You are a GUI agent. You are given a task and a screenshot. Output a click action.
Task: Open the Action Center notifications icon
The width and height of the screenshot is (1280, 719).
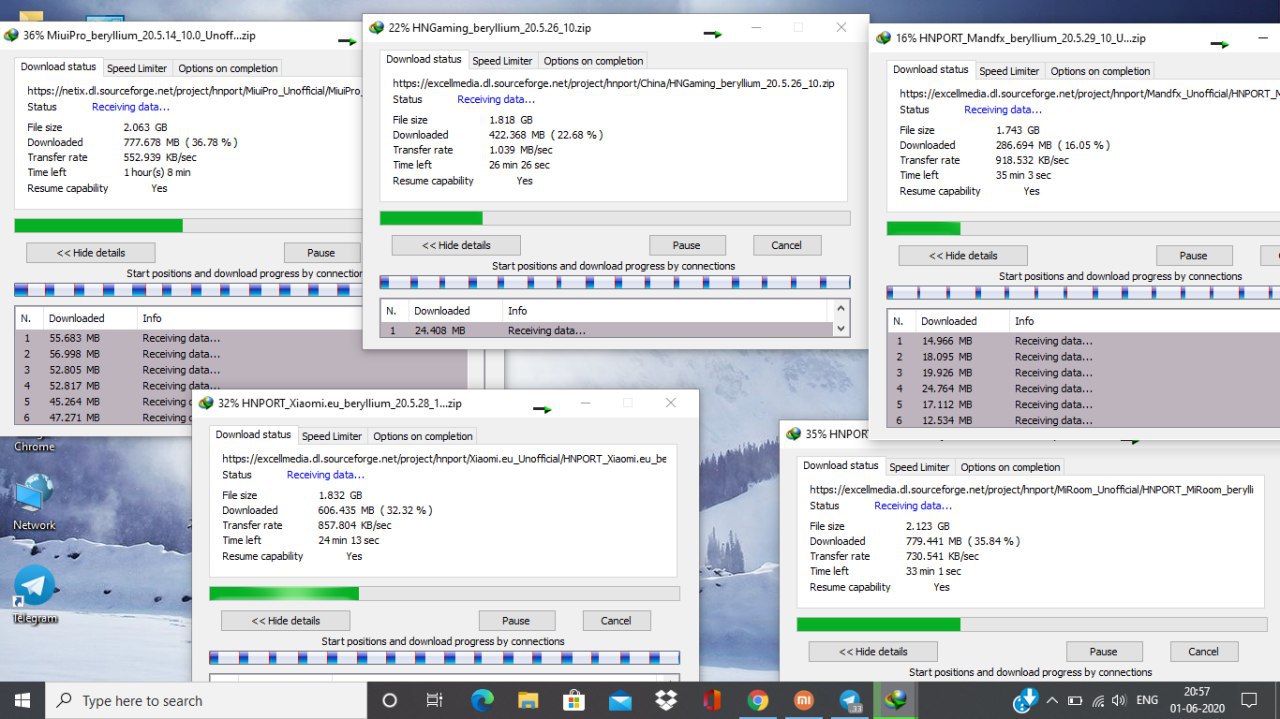click(1249, 700)
